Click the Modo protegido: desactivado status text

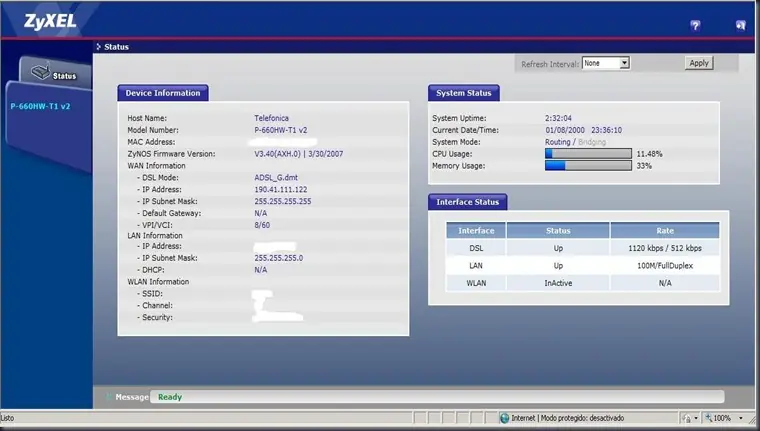(x=582, y=418)
